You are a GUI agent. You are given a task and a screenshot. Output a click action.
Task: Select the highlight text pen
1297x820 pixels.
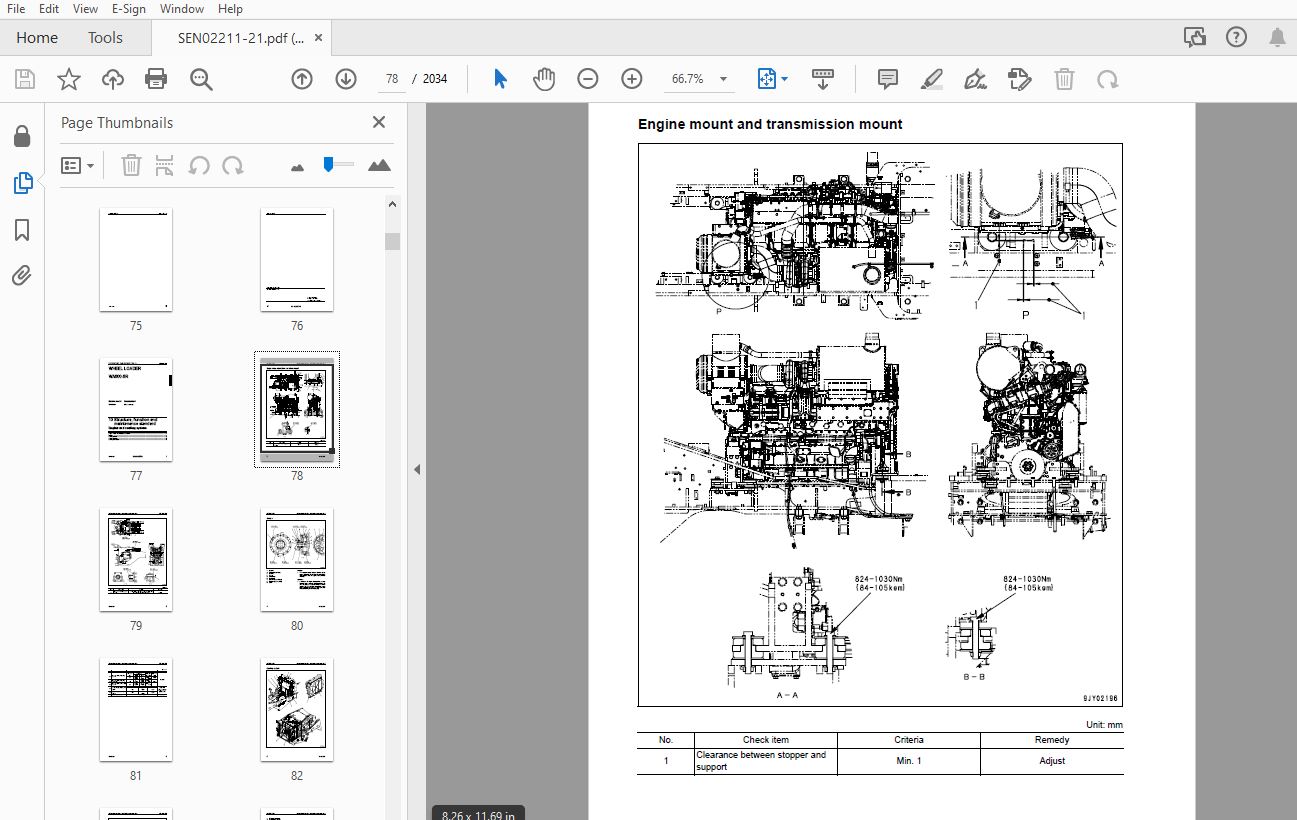click(931, 79)
